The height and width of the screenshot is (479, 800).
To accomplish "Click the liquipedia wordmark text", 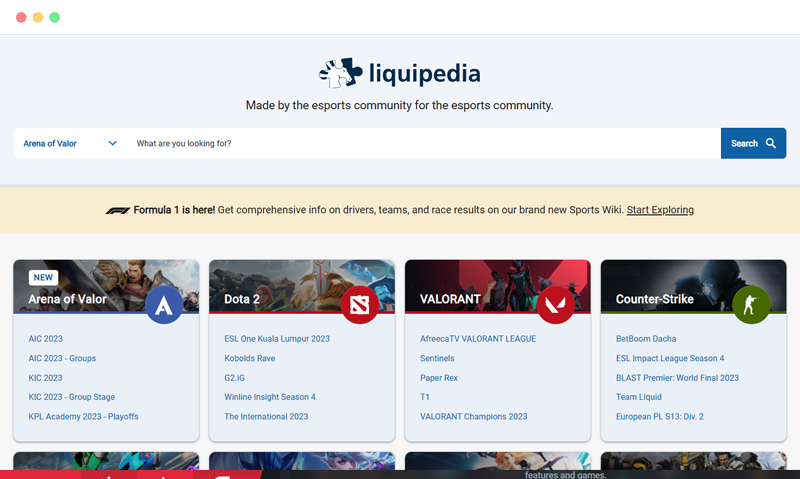I will pos(424,74).
